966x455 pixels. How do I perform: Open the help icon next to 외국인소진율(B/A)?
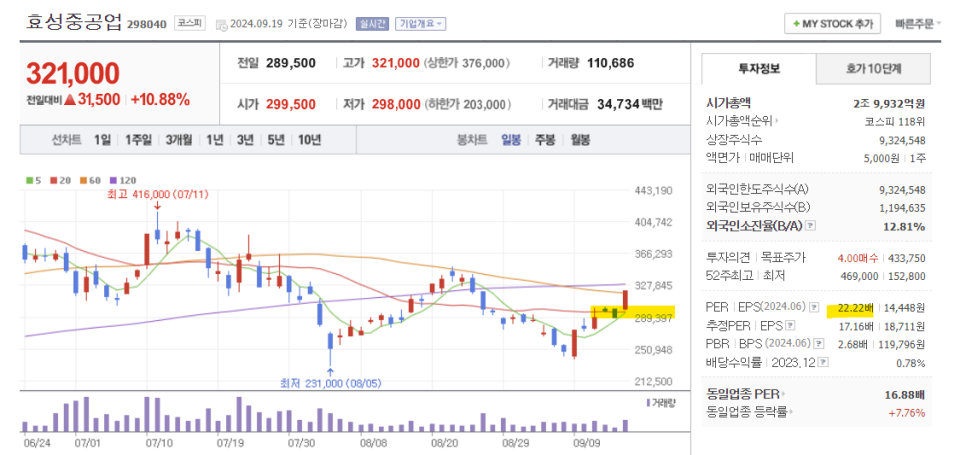point(811,226)
